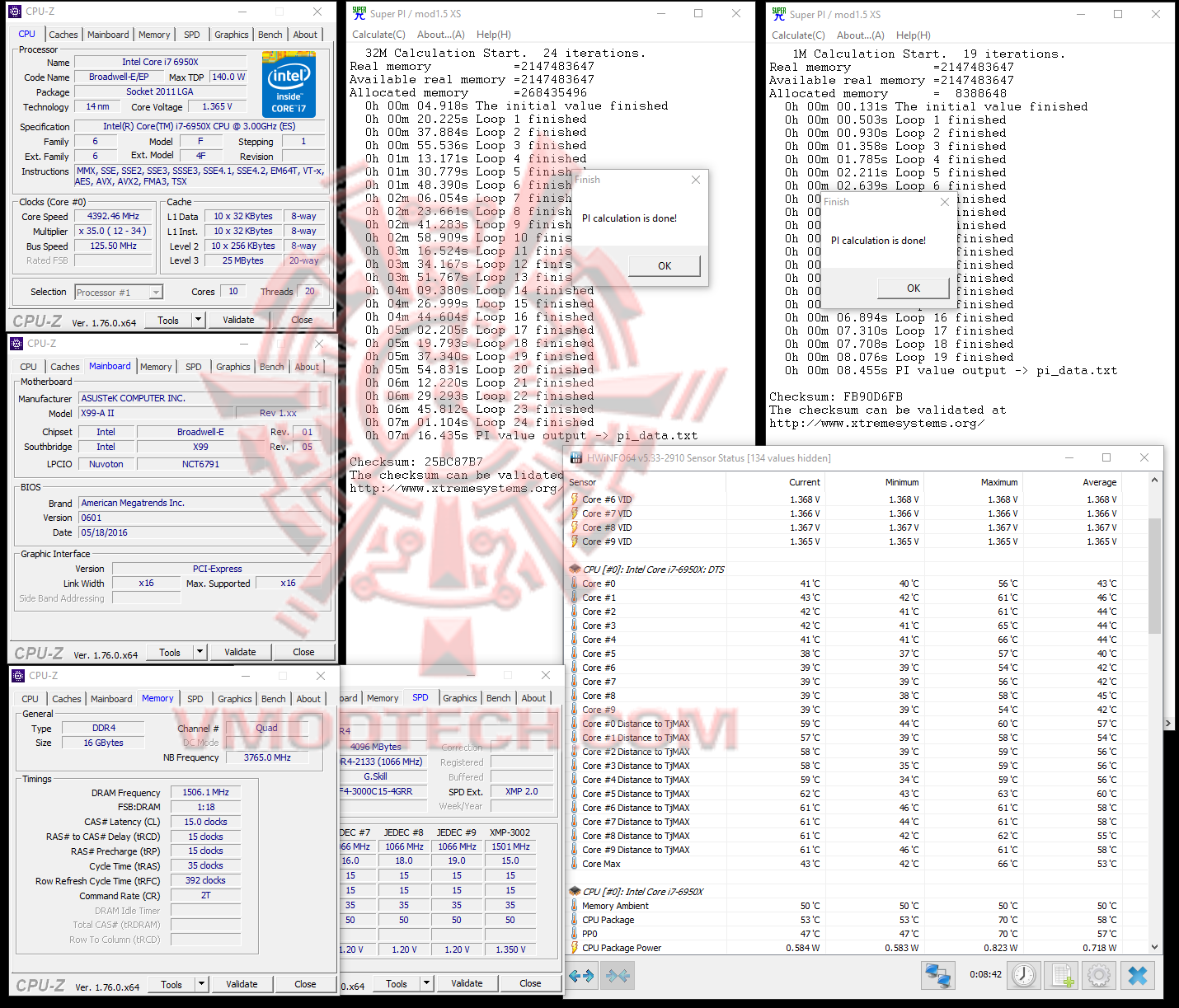Switch to Caches tab in the top CPU-Z window
The height and width of the screenshot is (1008, 1179).
(x=63, y=35)
